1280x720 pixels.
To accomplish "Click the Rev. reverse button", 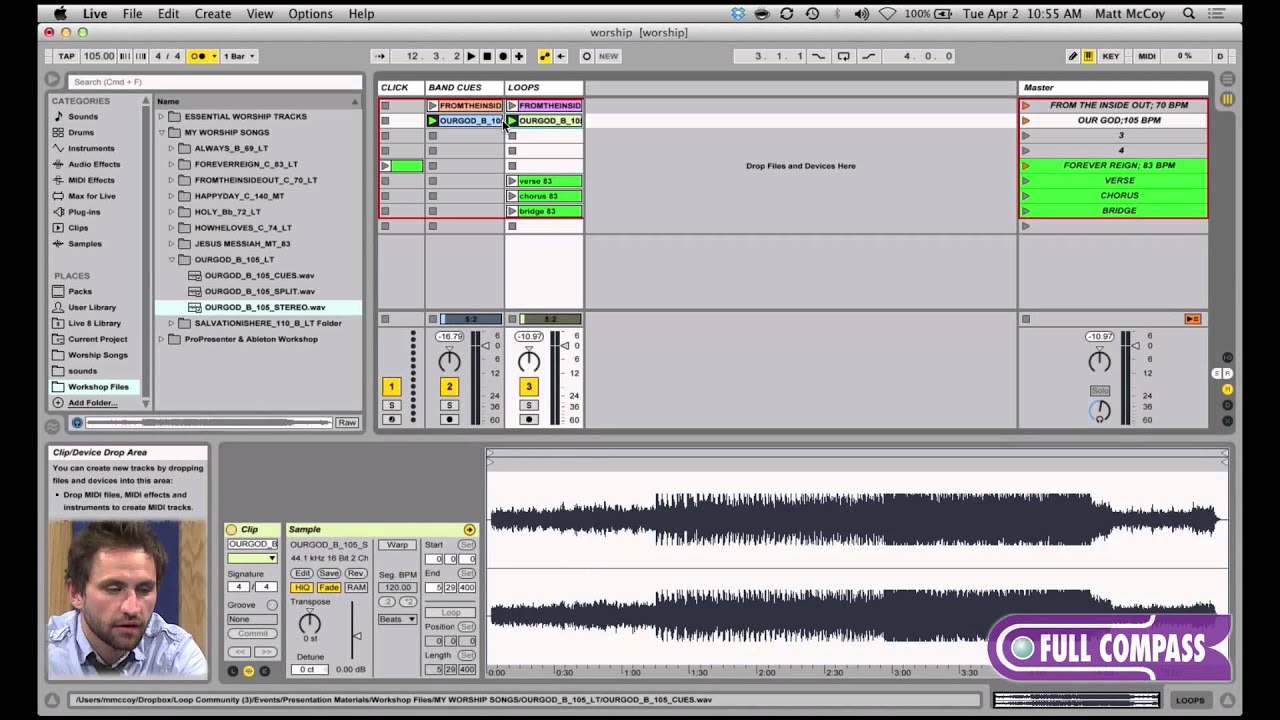I will click(x=355, y=574).
